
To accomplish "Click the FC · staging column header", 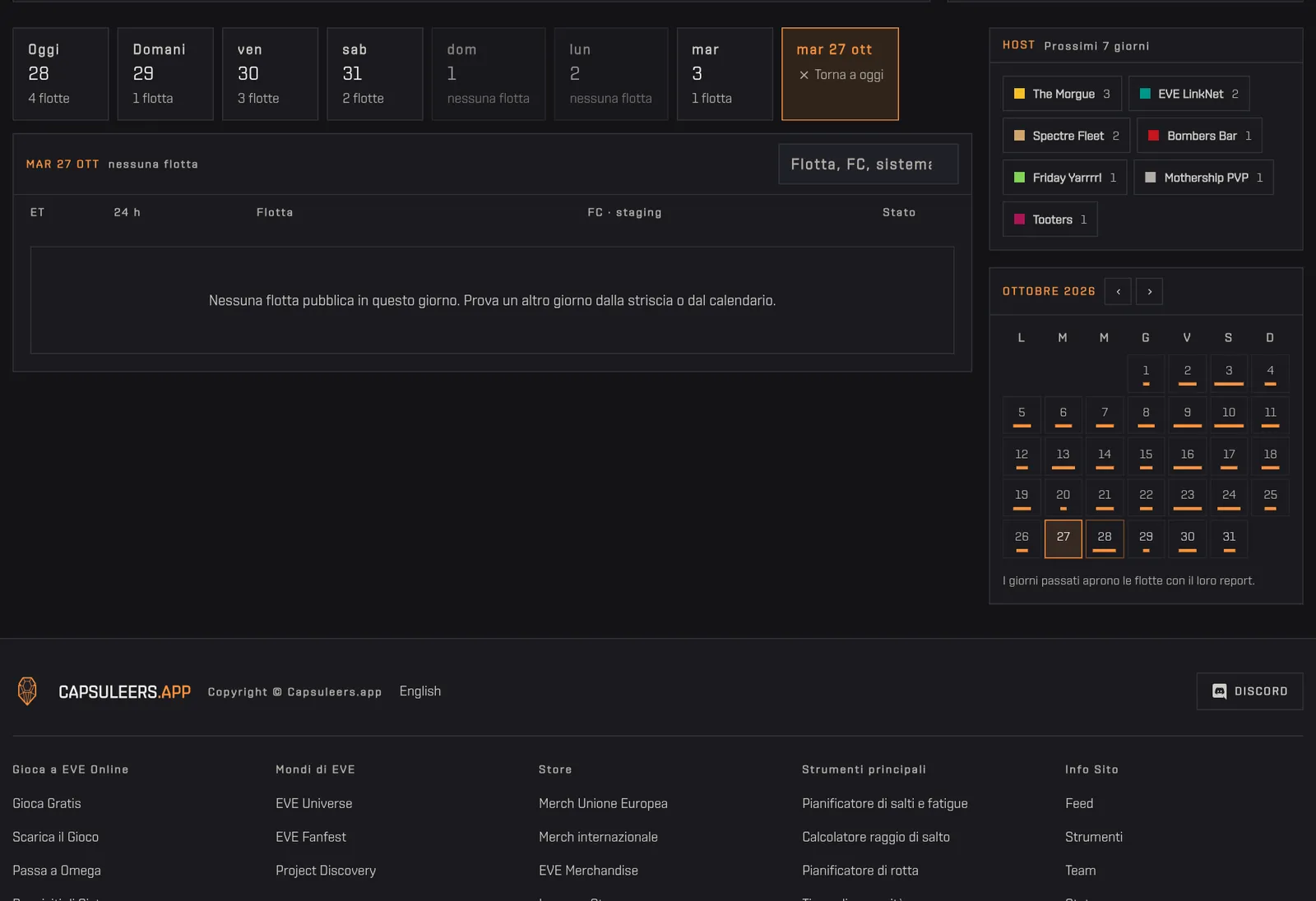I will tap(624, 212).
